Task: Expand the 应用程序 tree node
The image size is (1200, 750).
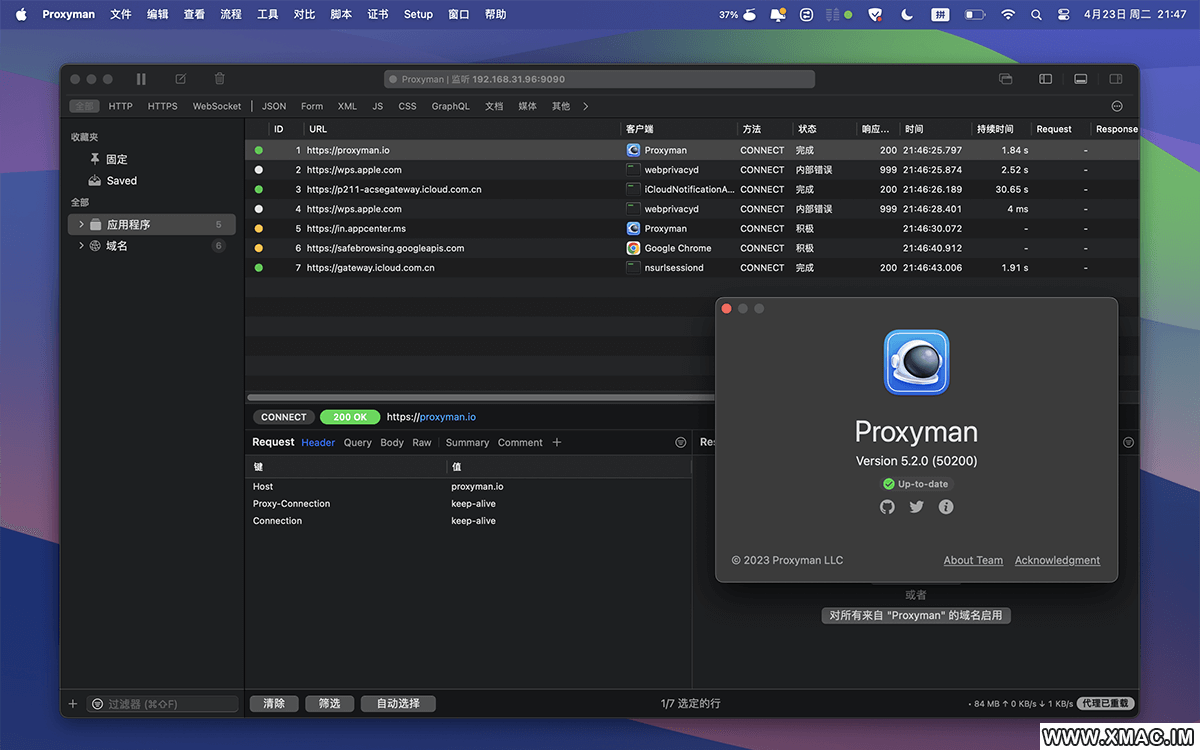Action: click(81, 225)
